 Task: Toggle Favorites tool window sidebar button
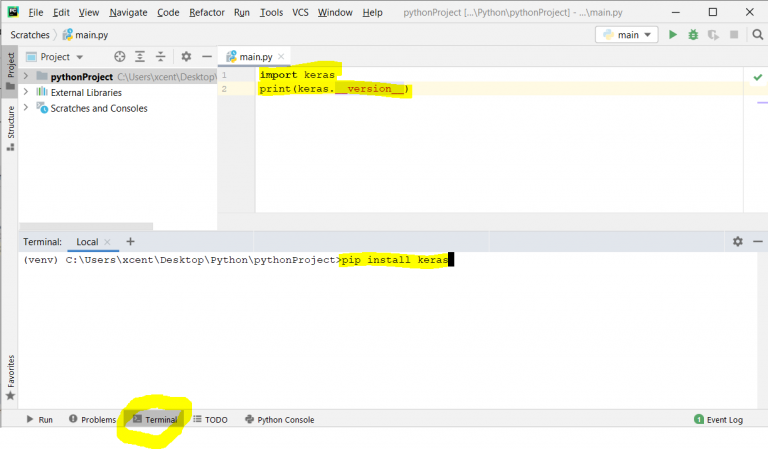pos(10,377)
